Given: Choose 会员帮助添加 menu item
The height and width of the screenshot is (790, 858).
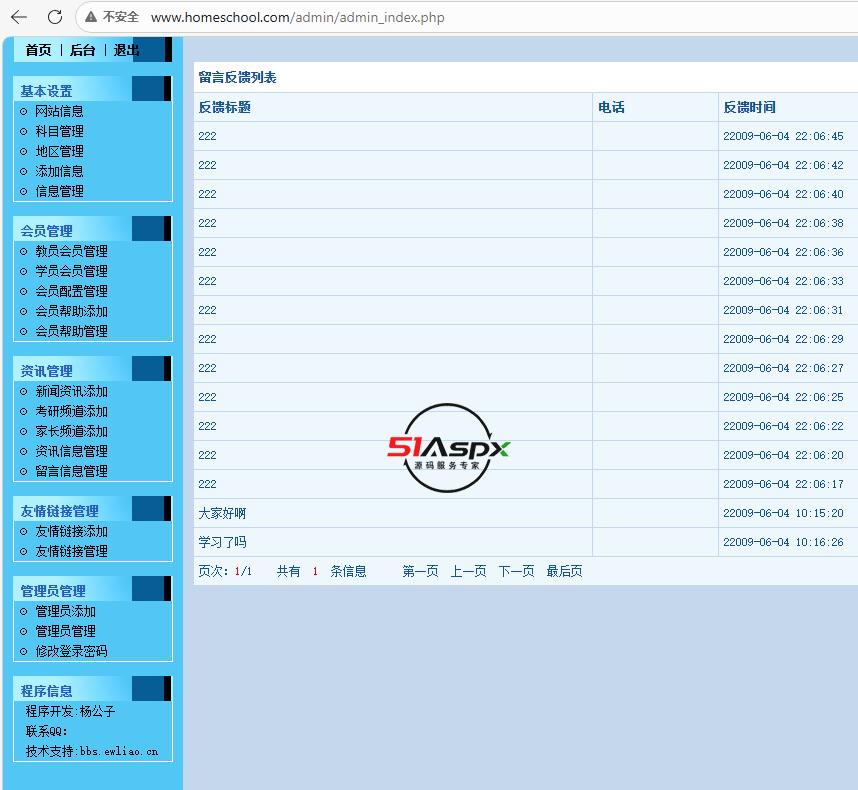Looking at the screenshot, I should tap(71, 311).
